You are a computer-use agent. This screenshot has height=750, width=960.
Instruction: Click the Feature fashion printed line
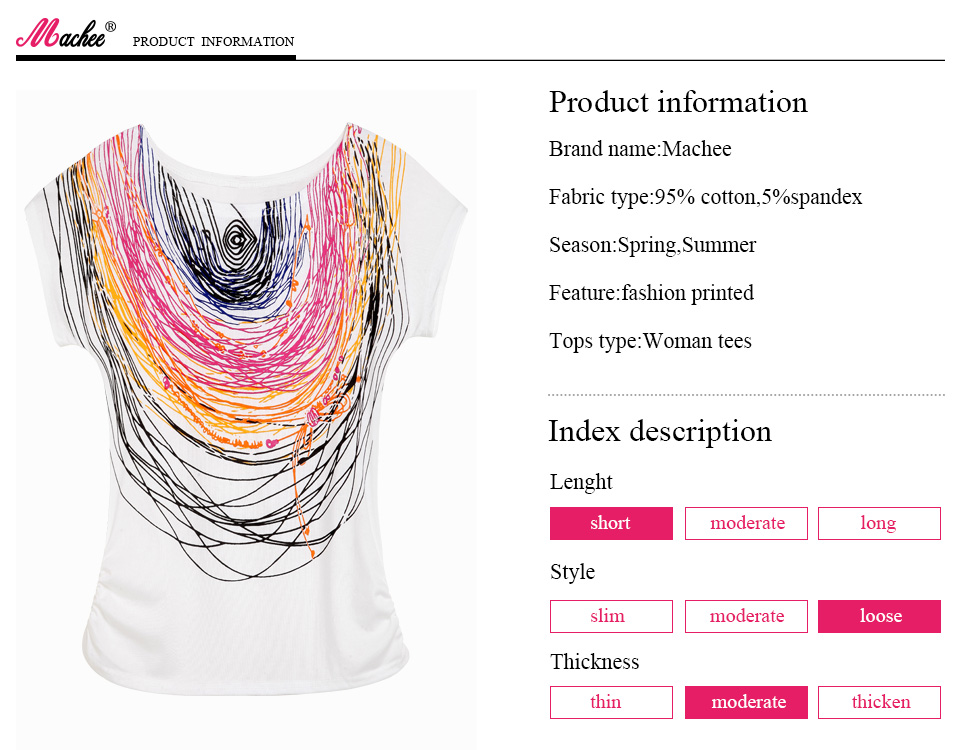[x=651, y=293]
